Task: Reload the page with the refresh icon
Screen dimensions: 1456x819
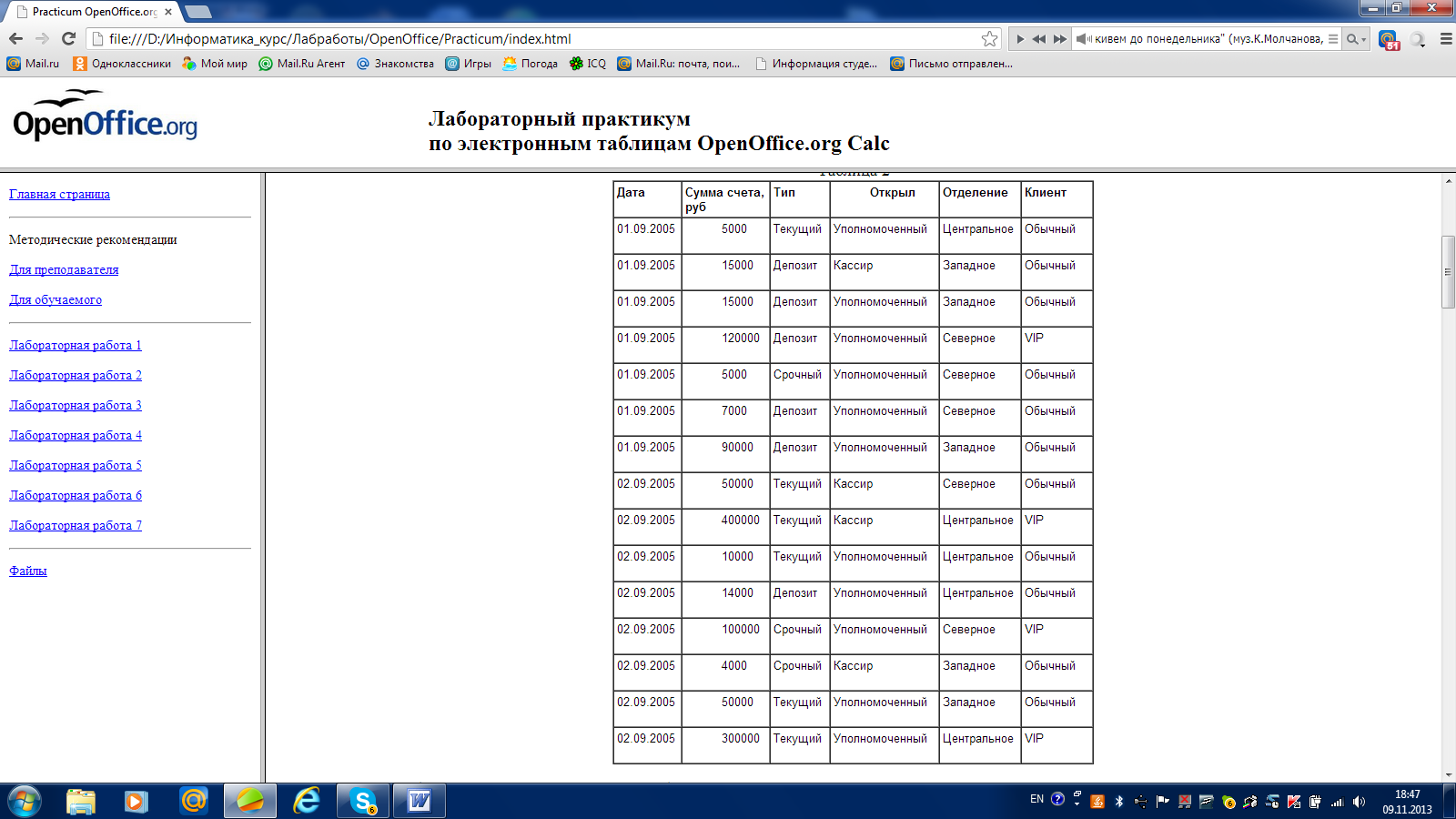Action: [x=68, y=38]
